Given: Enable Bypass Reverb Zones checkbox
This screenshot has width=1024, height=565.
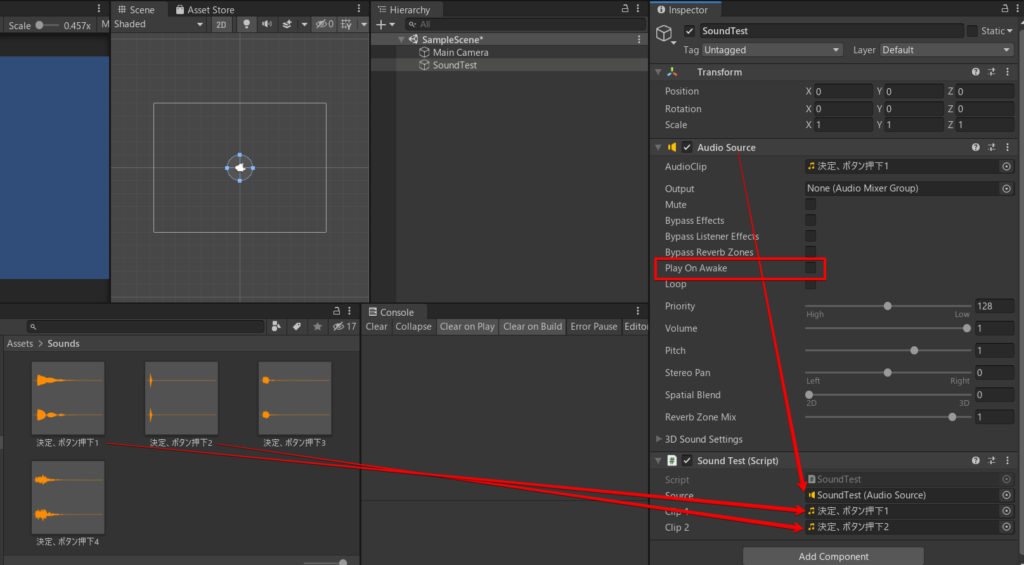Looking at the screenshot, I should (810, 251).
